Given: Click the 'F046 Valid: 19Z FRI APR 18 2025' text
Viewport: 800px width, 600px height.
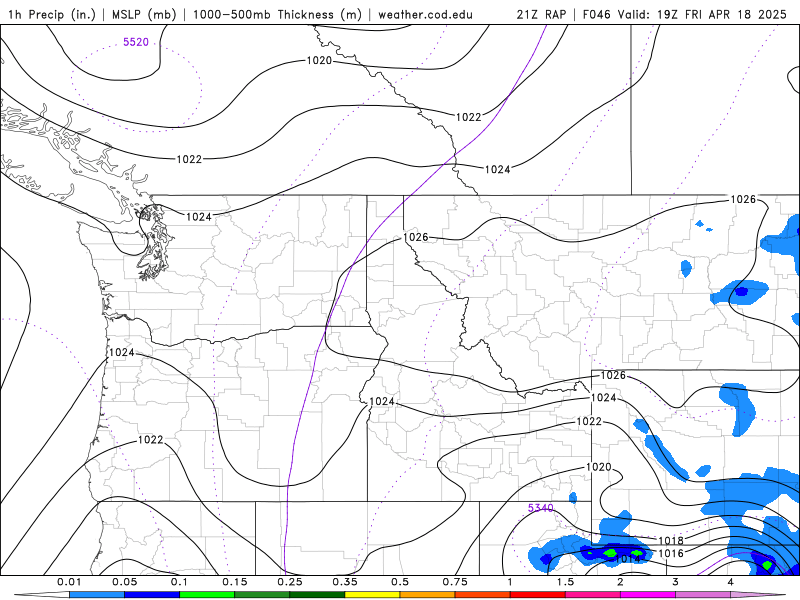Looking at the screenshot, I should (685, 14).
